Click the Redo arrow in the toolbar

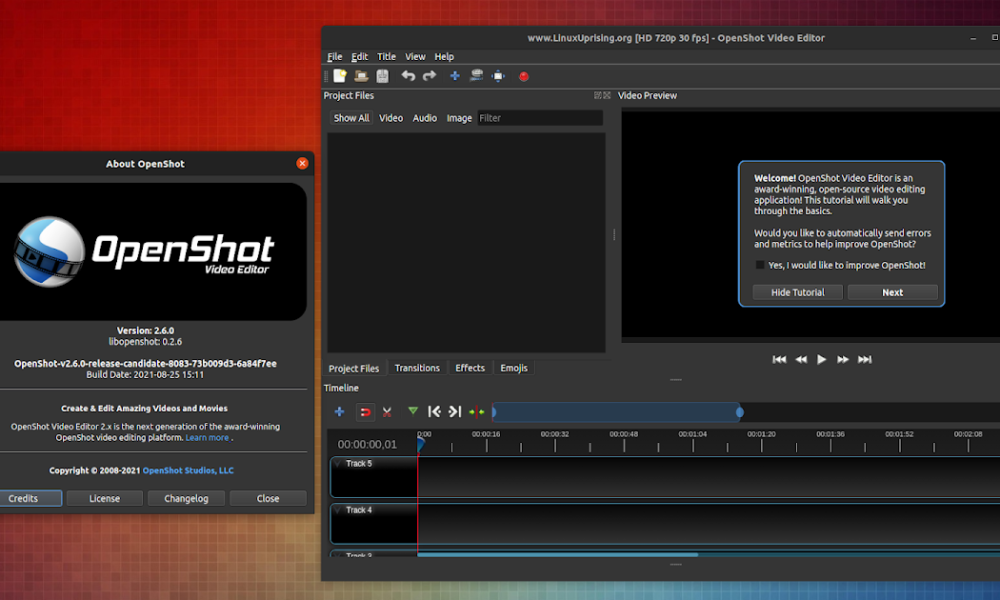[429, 76]
